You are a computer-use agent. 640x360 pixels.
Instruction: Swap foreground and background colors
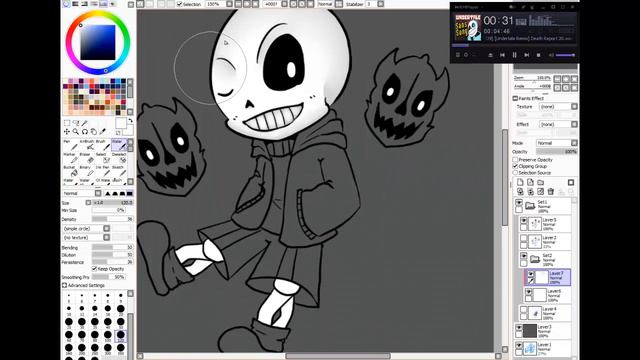click(x=131, y=120)
